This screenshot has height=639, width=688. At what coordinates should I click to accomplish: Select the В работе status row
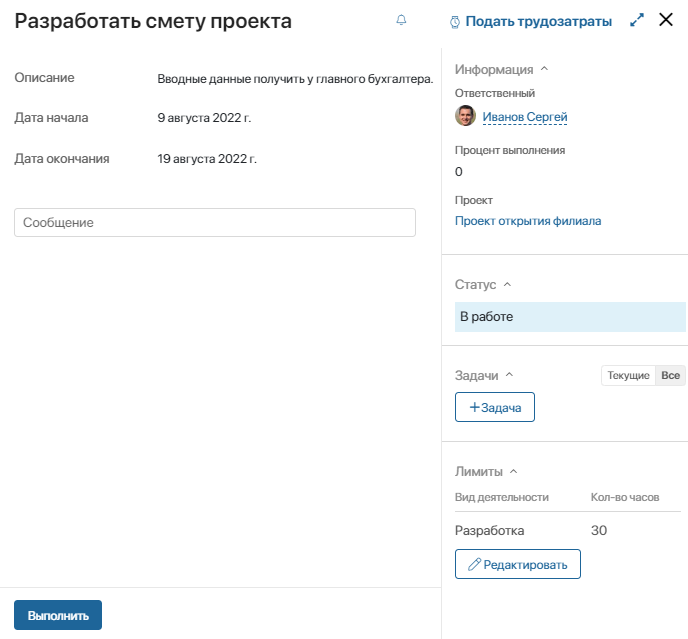click(570, 317)
